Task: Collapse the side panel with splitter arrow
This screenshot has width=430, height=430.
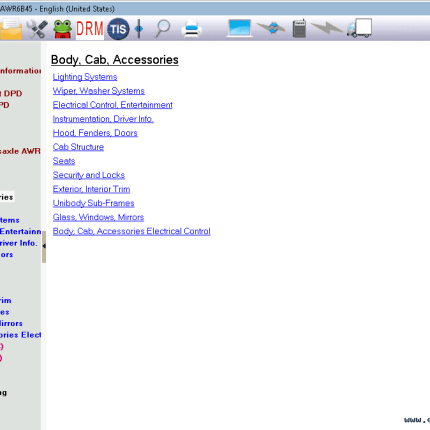Action: (44, 246)
